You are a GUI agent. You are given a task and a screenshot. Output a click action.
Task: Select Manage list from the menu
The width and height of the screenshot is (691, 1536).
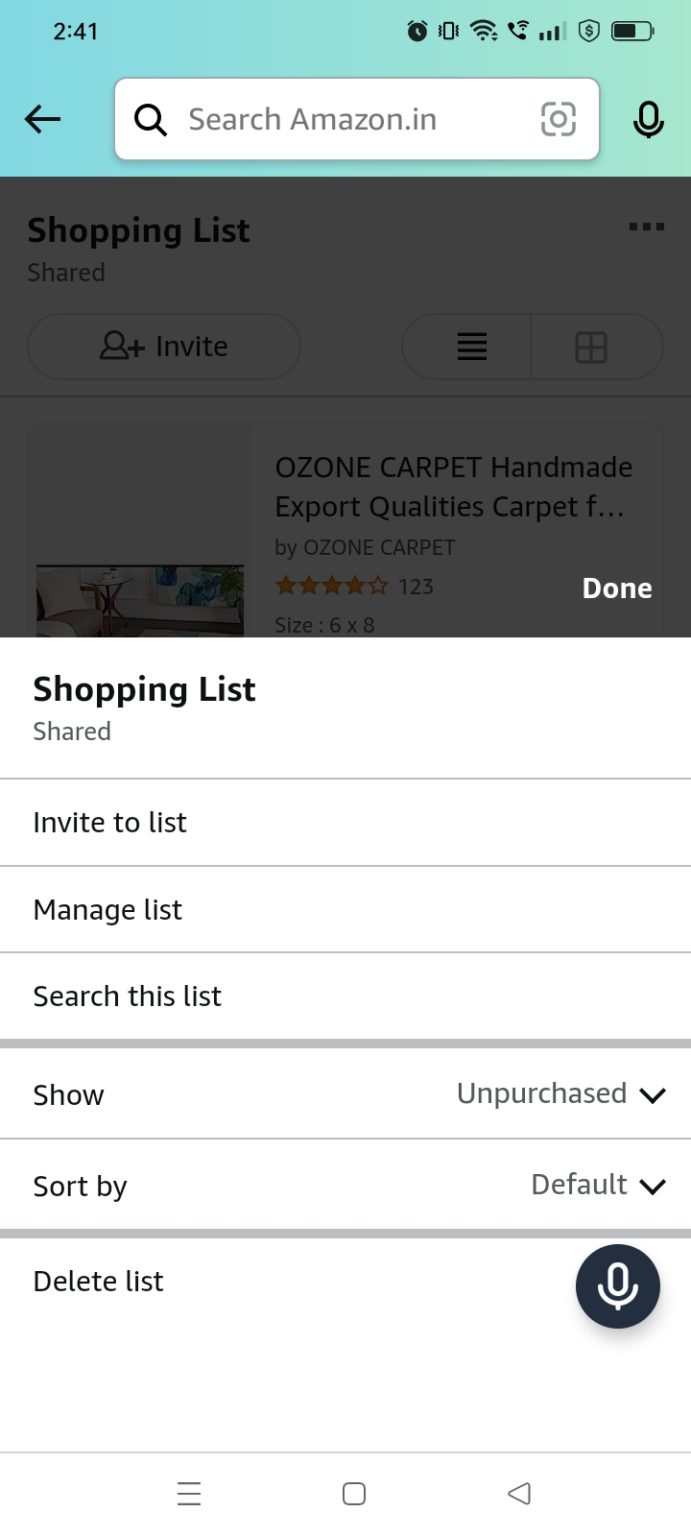tap(107, 909)
